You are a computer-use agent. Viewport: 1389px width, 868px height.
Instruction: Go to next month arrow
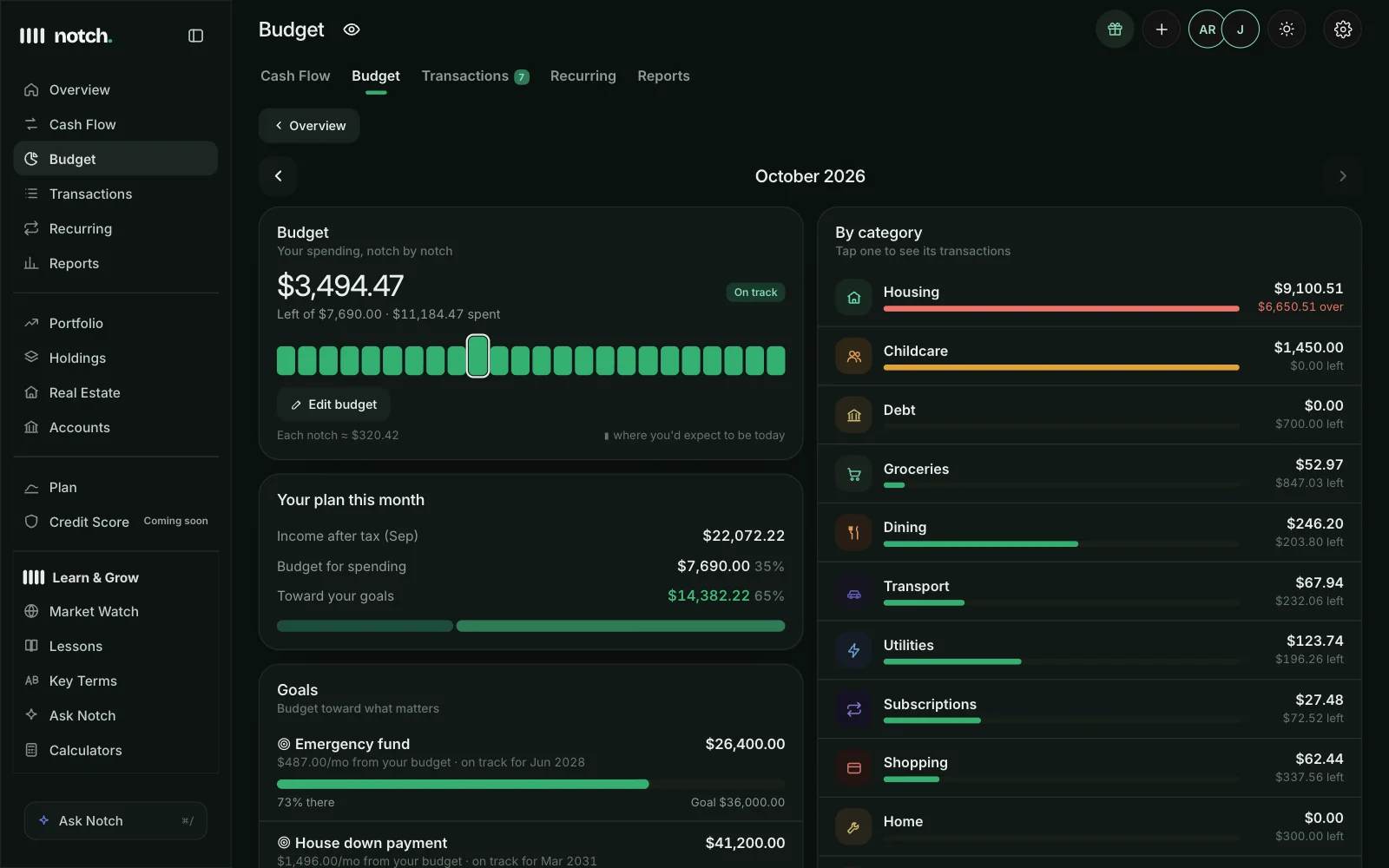[x=1342, y=176]
